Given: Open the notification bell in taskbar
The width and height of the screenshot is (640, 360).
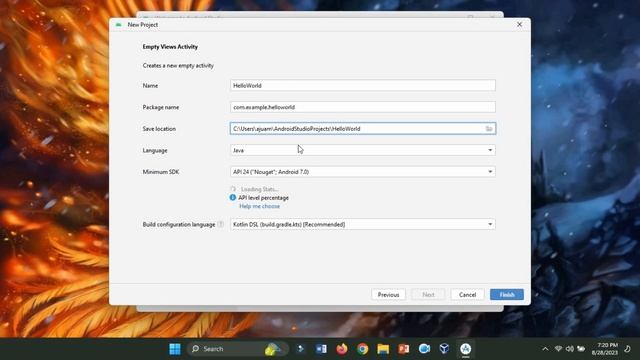Looking at the screenshot, I should point(628,349).
